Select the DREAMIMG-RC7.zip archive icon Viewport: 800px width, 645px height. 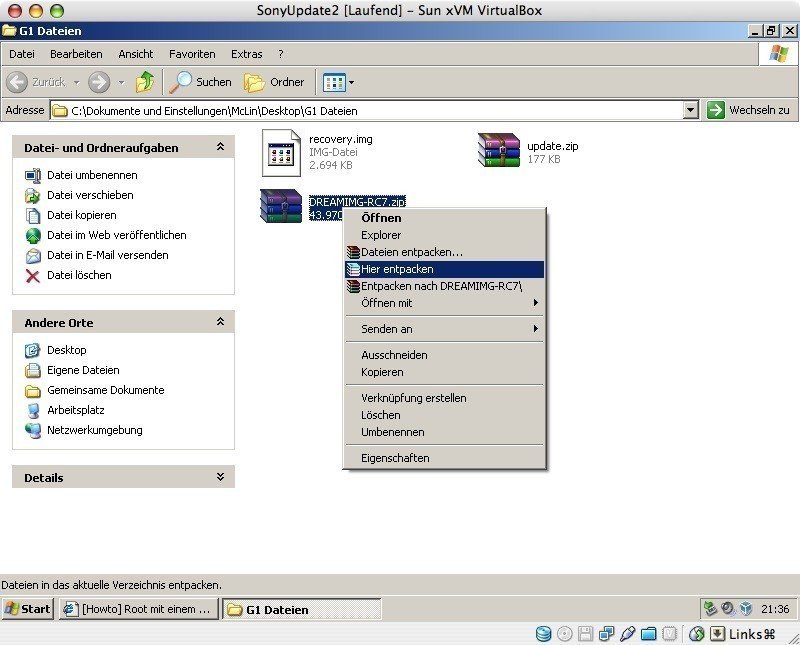coord(281,206)
